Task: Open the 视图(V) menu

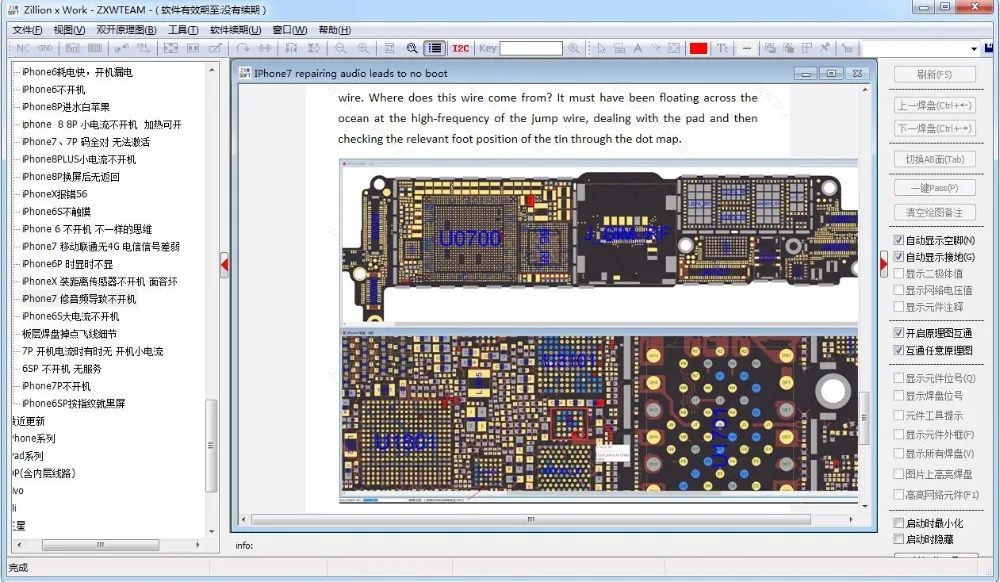Action: tap(70, 30)
